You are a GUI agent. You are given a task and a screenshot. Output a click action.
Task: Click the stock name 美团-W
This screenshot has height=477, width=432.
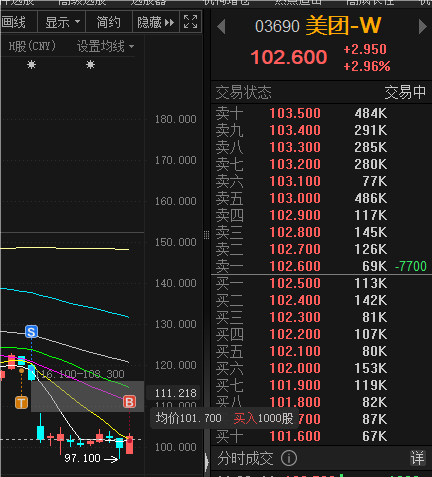pos(343,26)
